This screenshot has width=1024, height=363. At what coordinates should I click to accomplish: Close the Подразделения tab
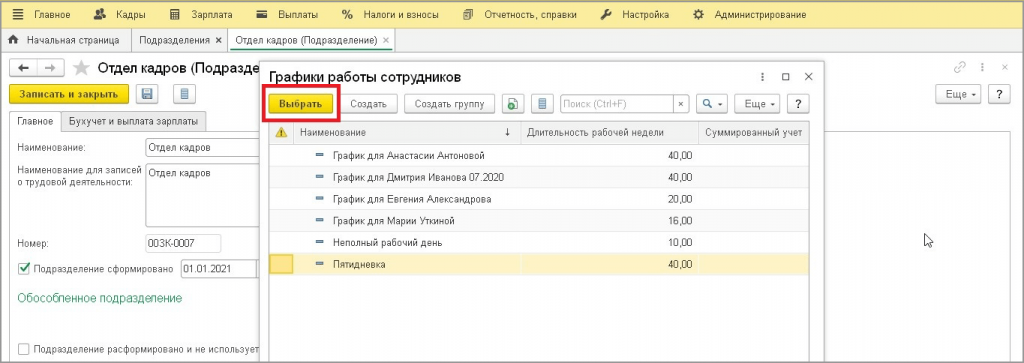[219, 40]
